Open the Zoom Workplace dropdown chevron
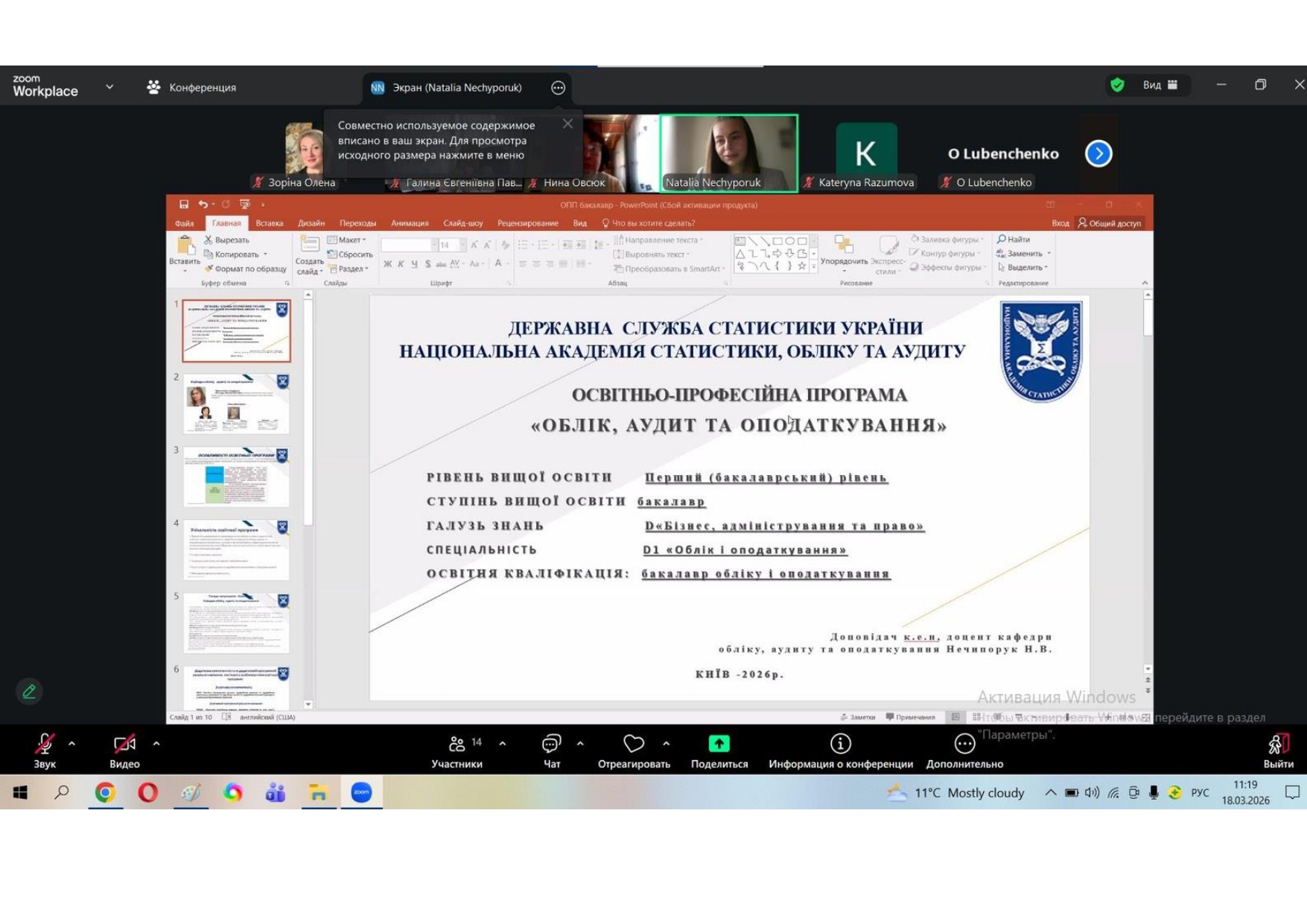 109,87
